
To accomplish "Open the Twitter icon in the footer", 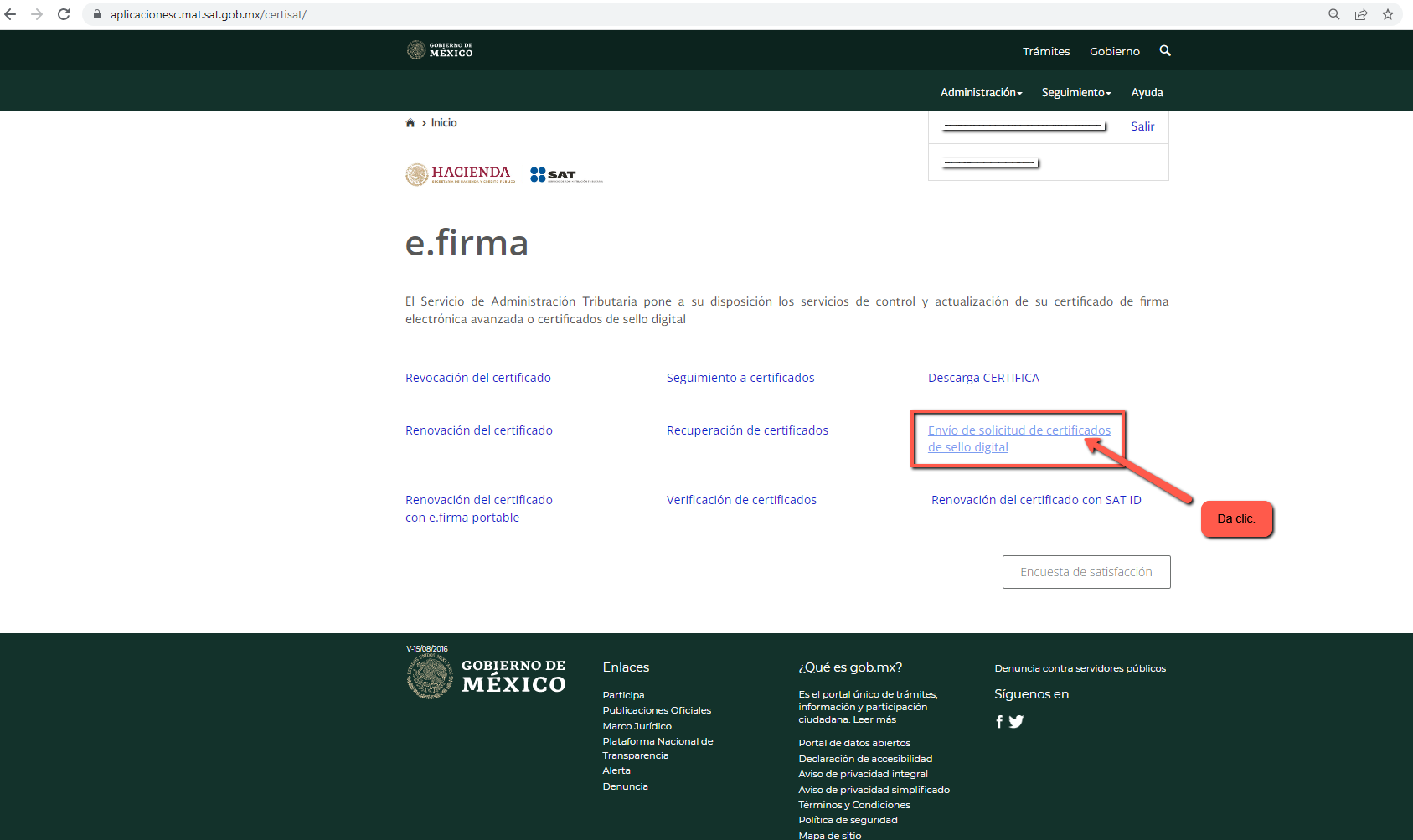I will tap(1016, 722).
